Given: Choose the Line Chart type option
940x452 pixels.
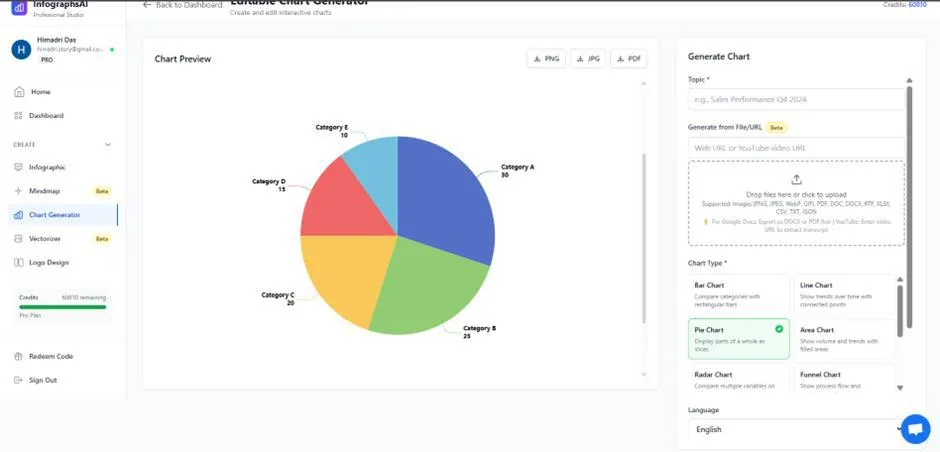Looking at the screenshot, I should point(842,295).
